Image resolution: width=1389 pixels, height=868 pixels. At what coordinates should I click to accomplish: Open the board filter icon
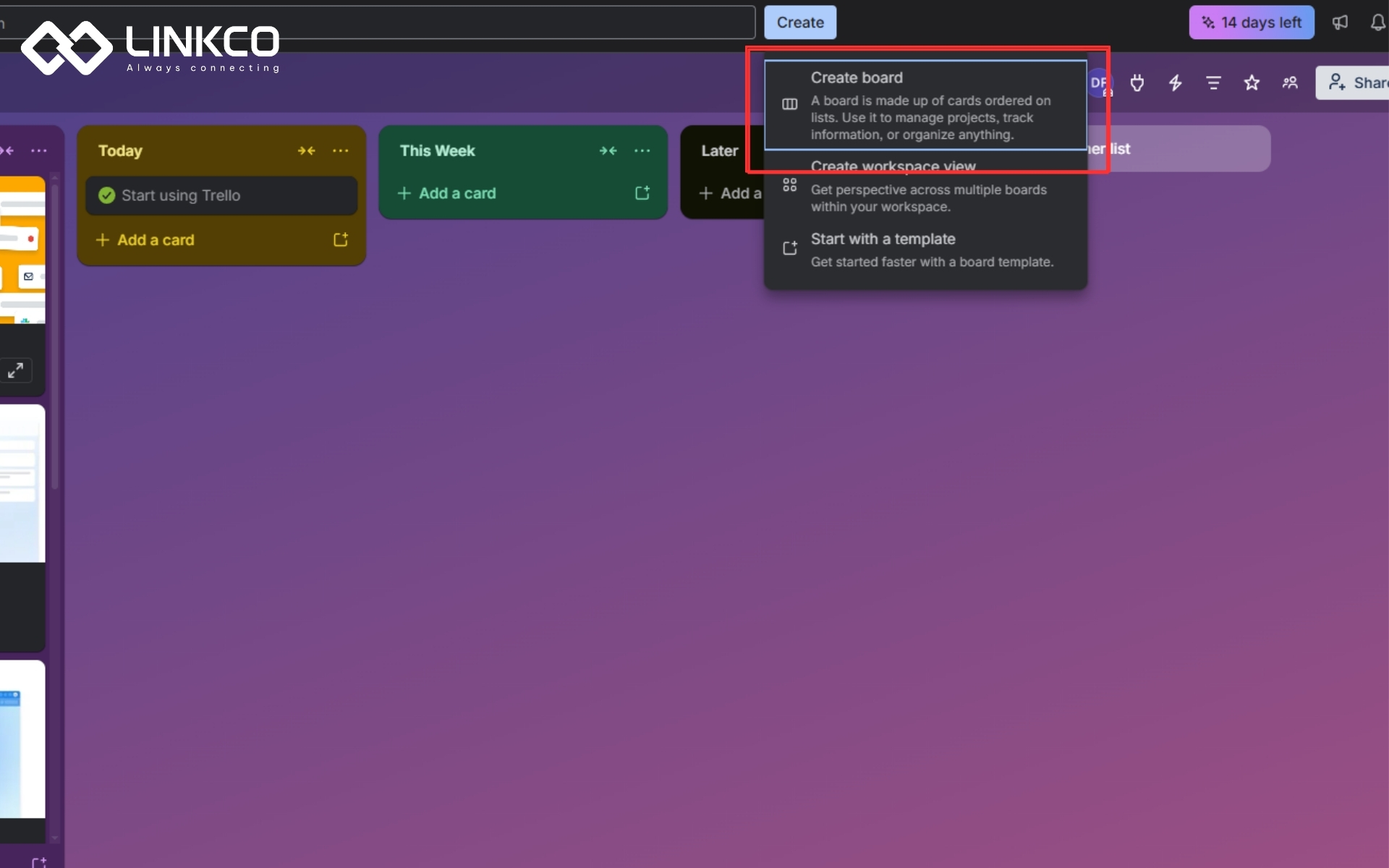pos(1214,82)
